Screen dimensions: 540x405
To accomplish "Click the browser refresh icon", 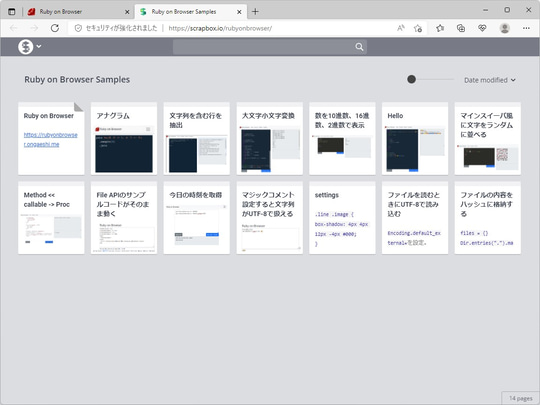I will pyautogui.click(x=55, y=28).
